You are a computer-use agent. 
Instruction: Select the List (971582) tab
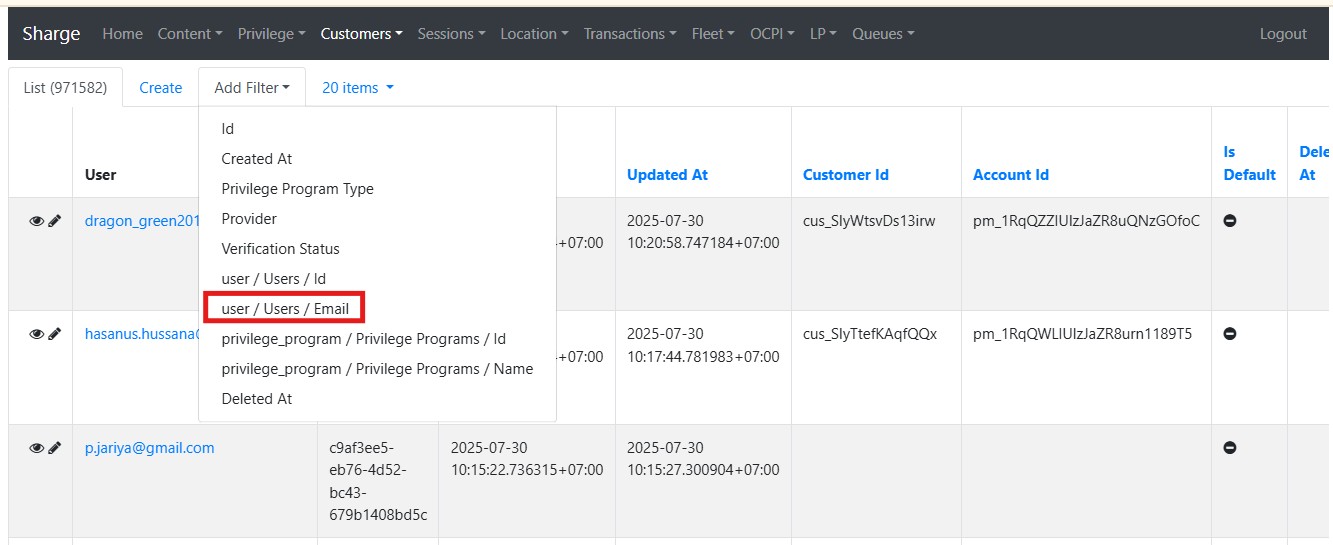65,88
